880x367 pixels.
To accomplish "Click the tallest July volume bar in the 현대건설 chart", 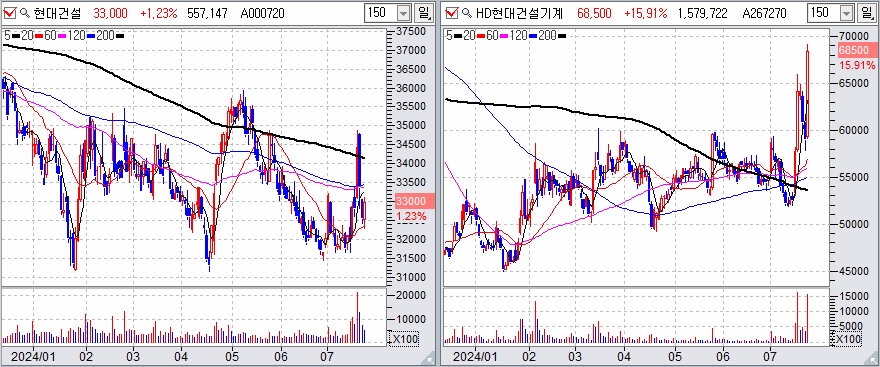I will (x=357, y=317).
